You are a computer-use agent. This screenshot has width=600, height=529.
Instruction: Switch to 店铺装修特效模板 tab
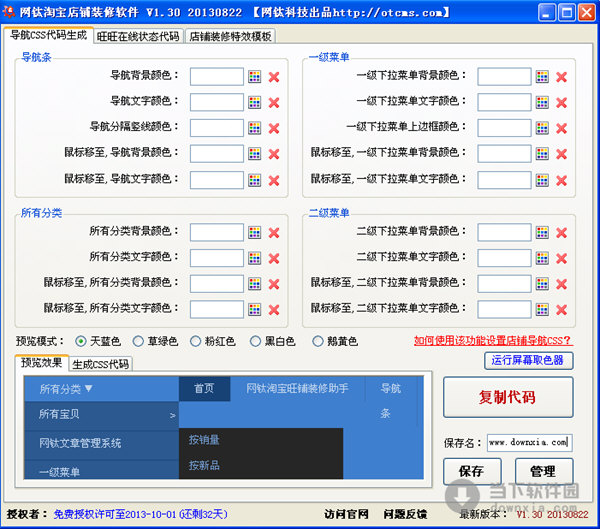pos(230,36)
